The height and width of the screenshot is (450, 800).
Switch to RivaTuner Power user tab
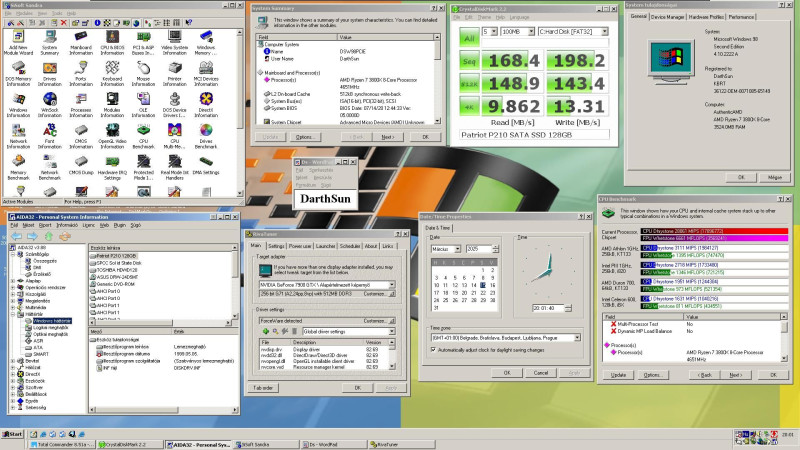(300, 246)
